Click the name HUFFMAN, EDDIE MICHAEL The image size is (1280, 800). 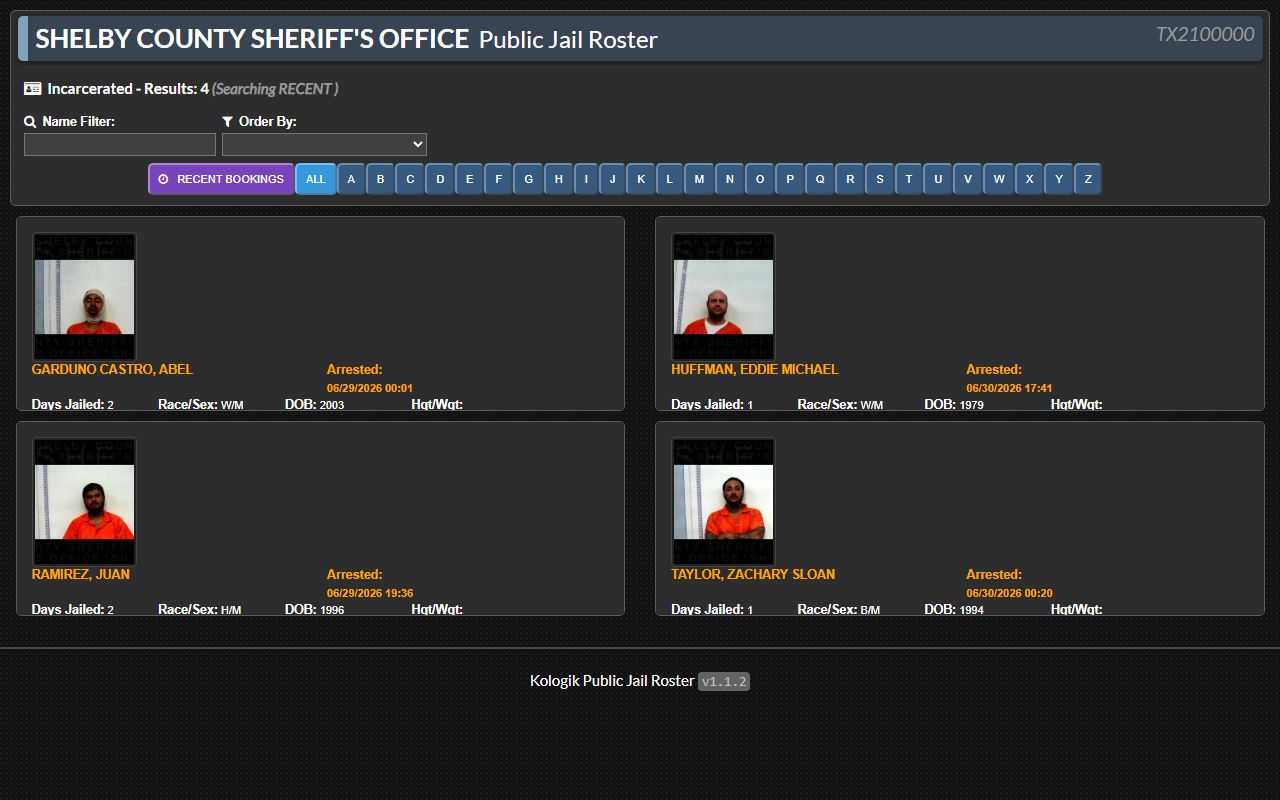755,369
